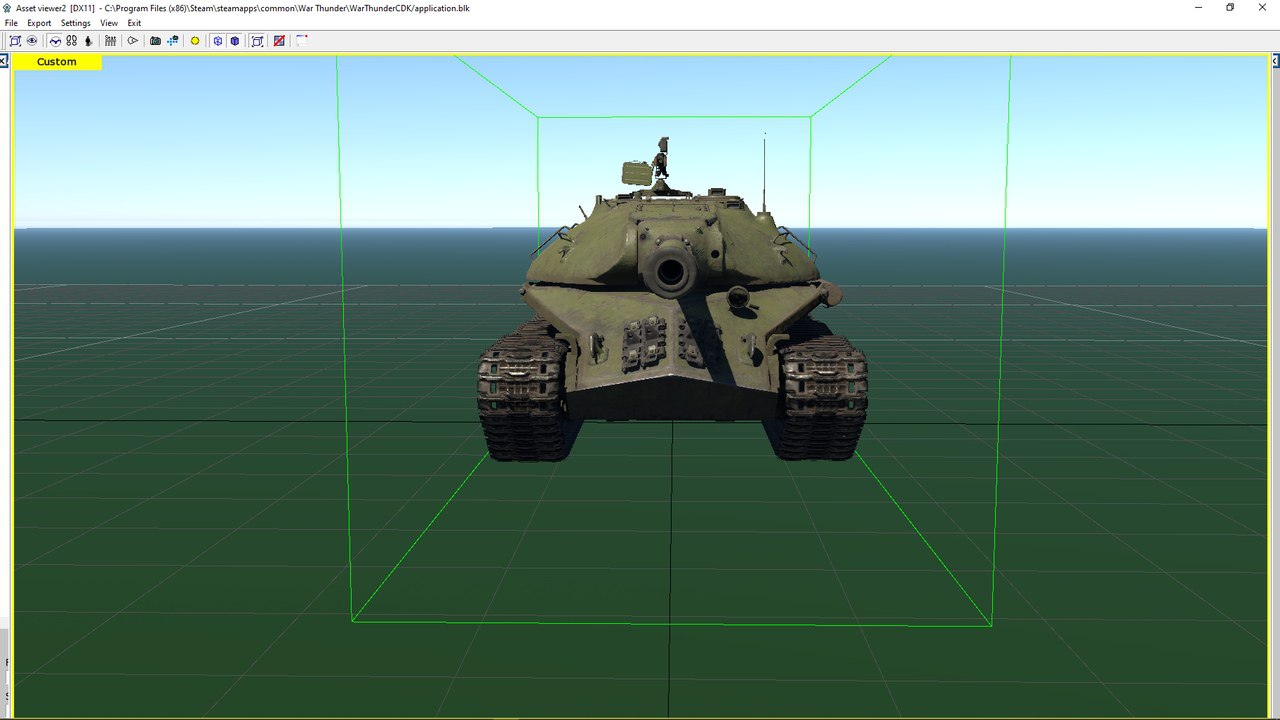Click the tank model in viewport
1280x720 pixels.
pyautogui.click(x=671, y=300)
